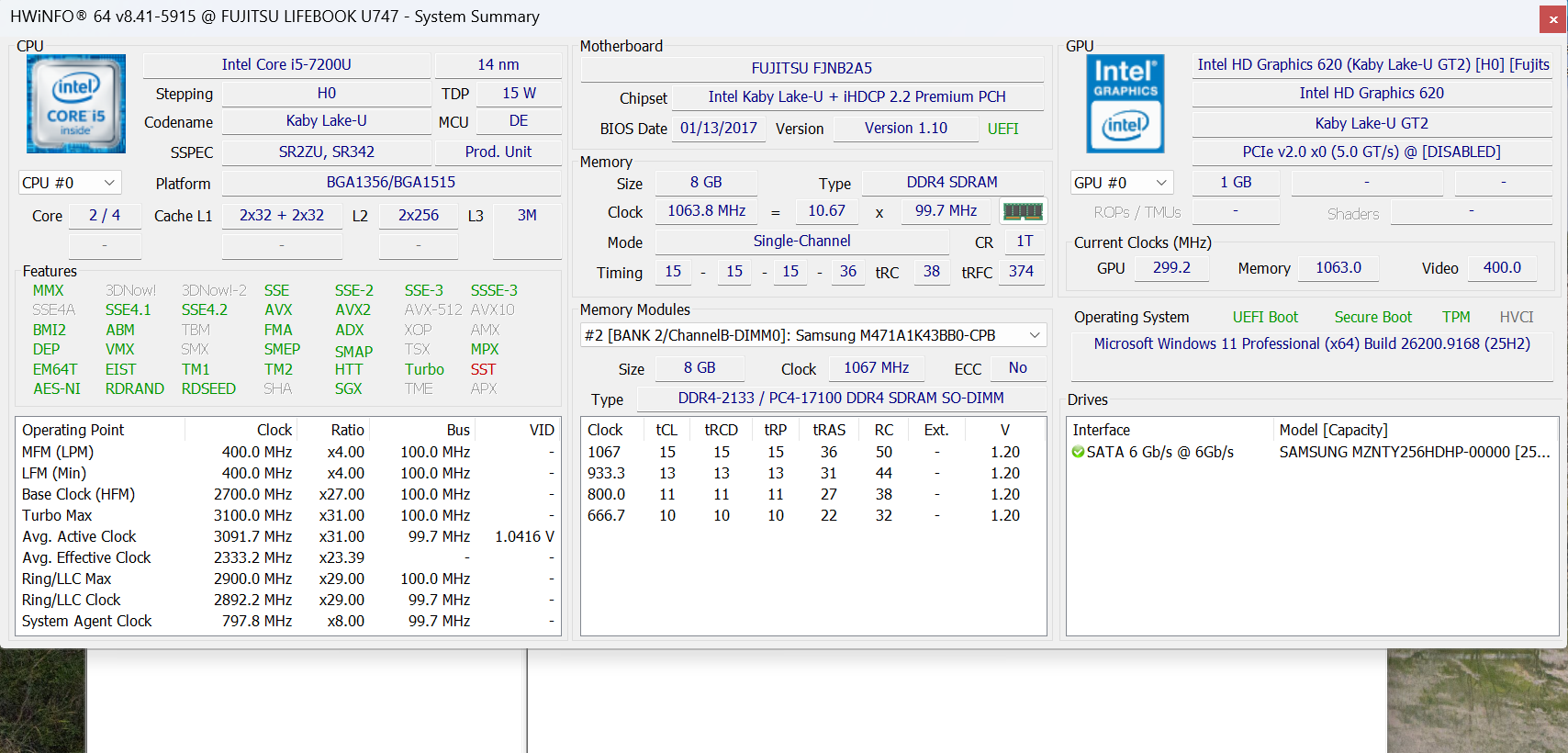
Task: Select the SAMSUNG MZNTY256HDHP-00000 drive entry
Action: pos(1414,452)
